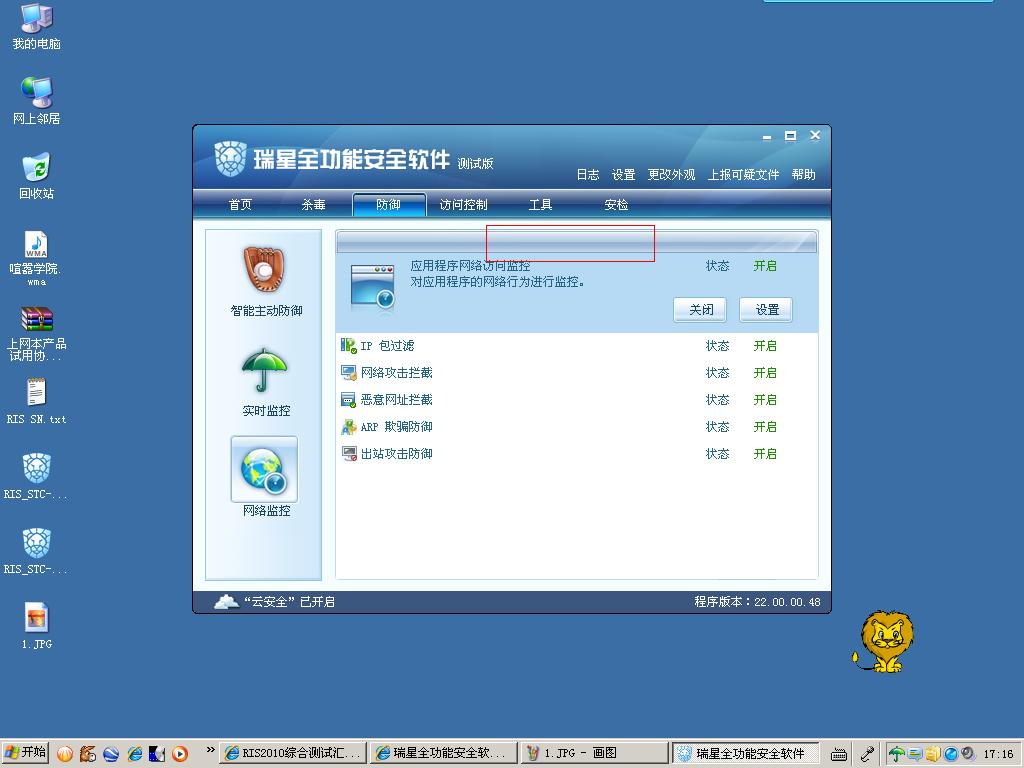
Task: Launch Internet Explorer from quick launch
Action: (x=135, y=753)
